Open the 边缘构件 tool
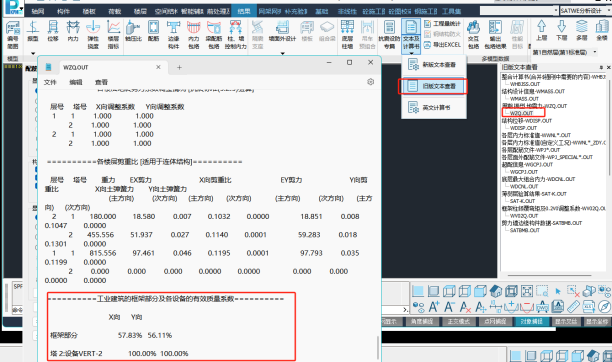This screenshot has height=362, width=612. click(x=173, y=35)
